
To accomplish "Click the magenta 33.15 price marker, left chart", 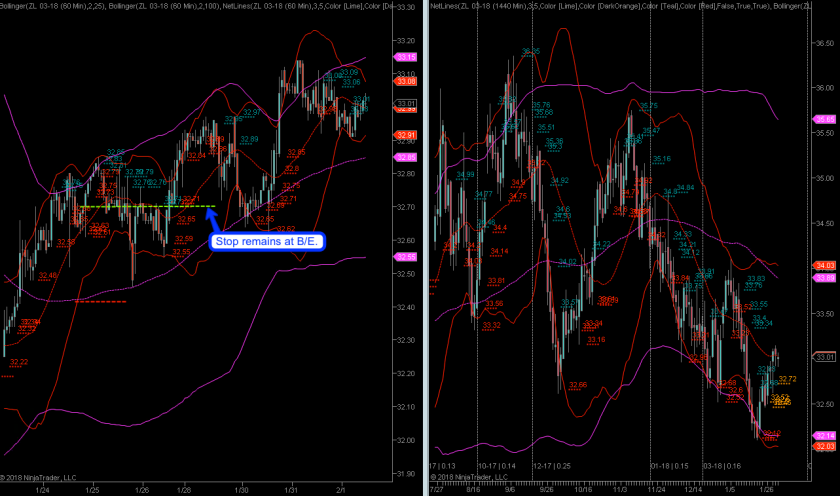I will click(x=406, y=57).
